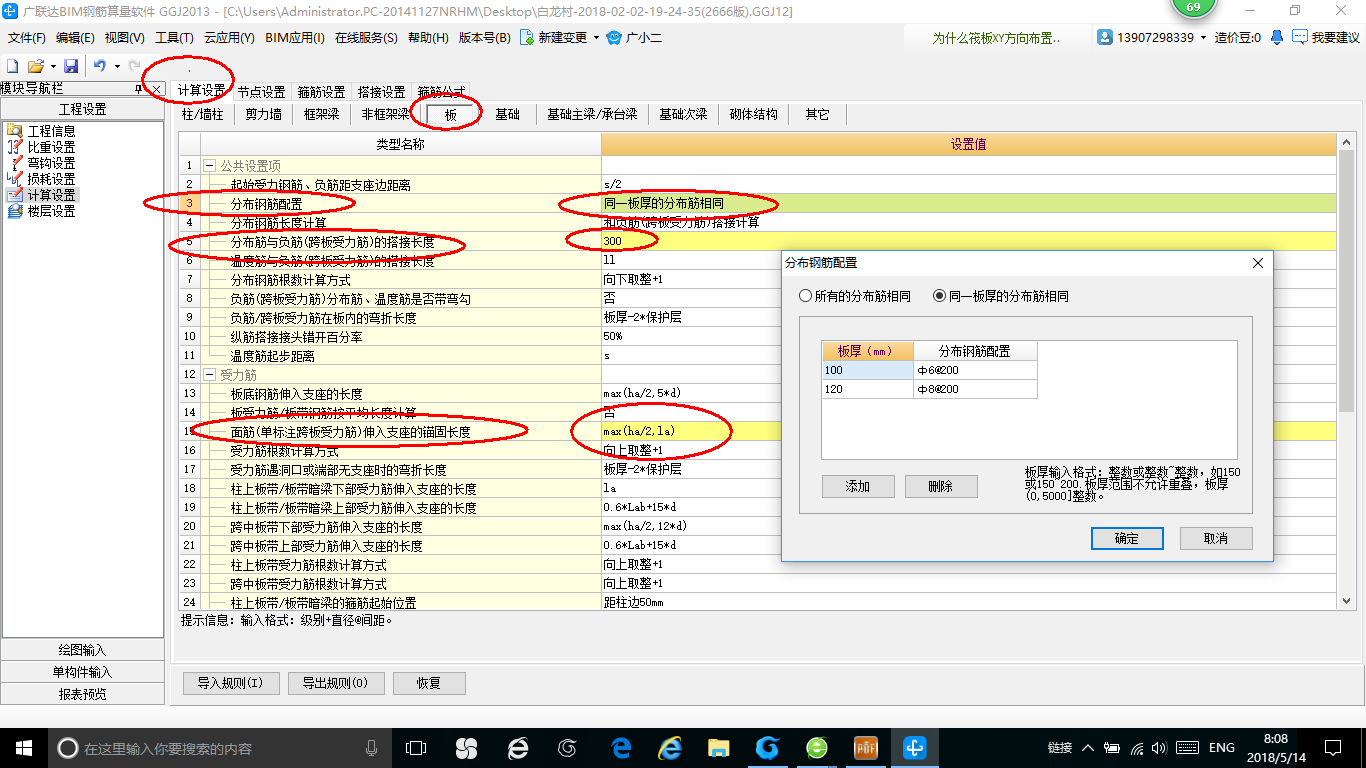1366x768 pixels.
Task: Click the Undo arrow icon
Action: 100,66
